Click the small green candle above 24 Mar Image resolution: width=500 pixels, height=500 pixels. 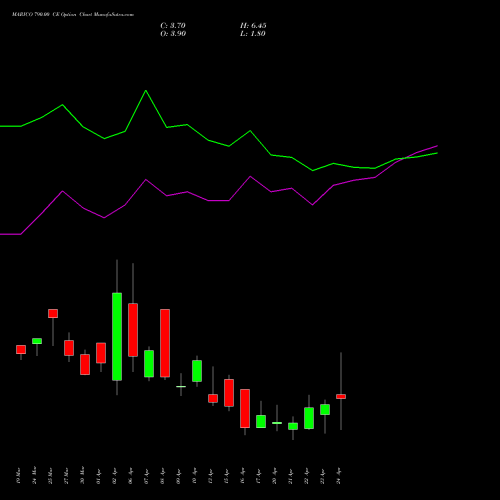37,341
